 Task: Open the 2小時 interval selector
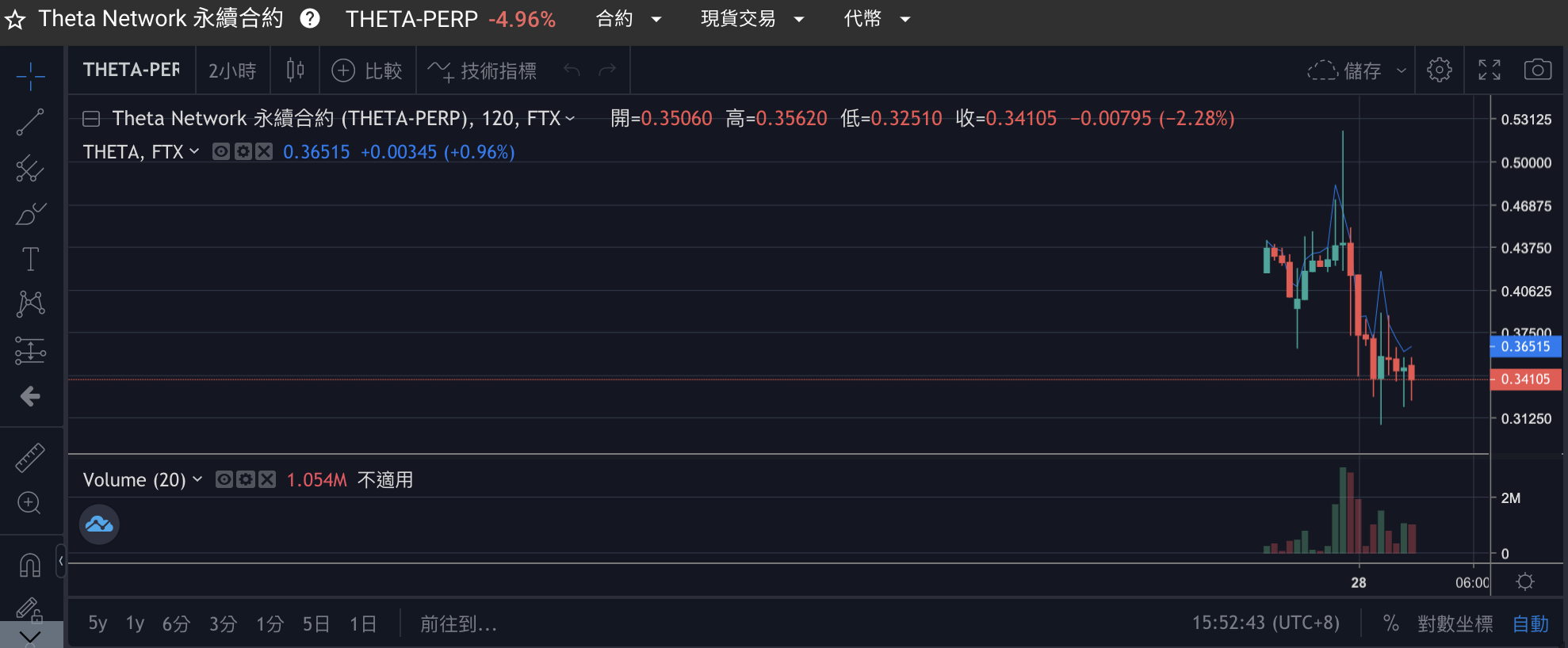click(232, 71)
